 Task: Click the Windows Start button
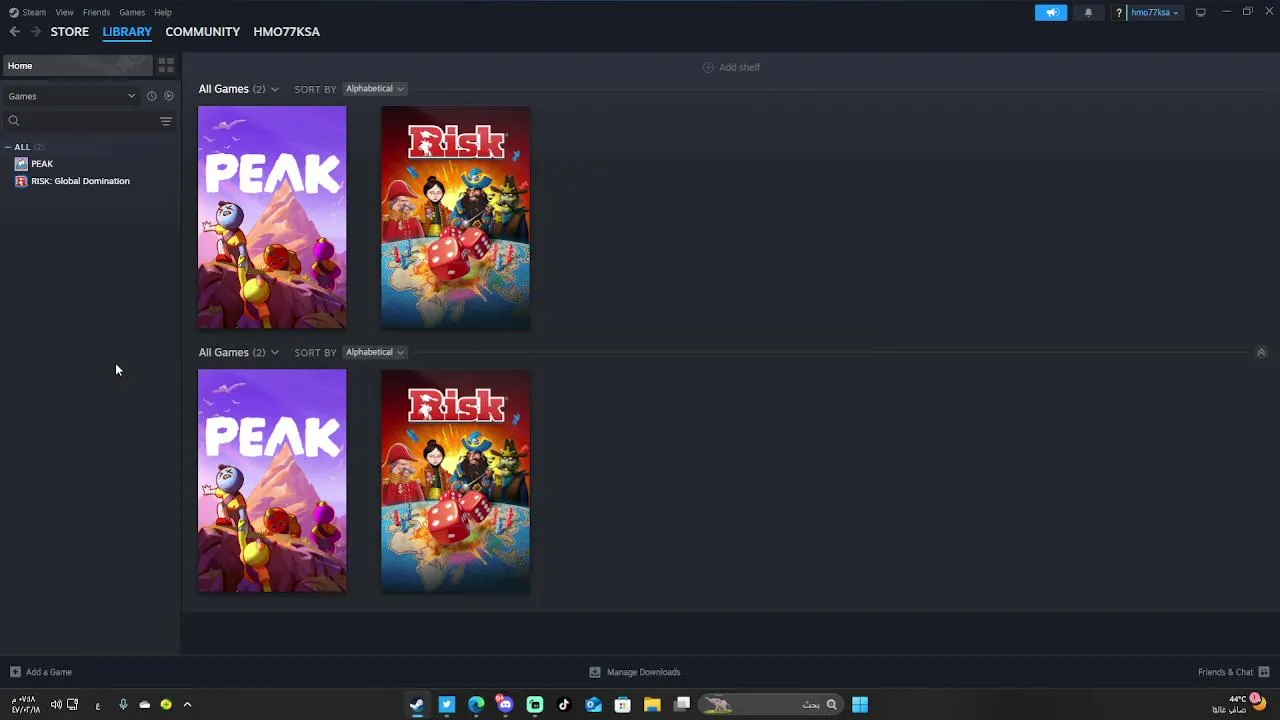point(860,705)
